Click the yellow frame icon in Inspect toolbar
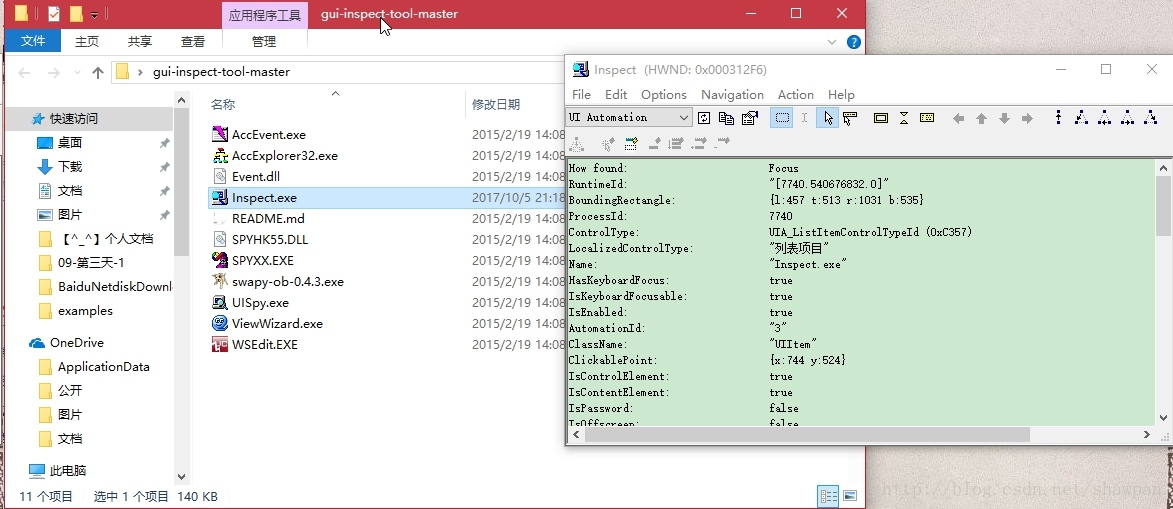The image size is (1173, 509). tap(880, 118)
